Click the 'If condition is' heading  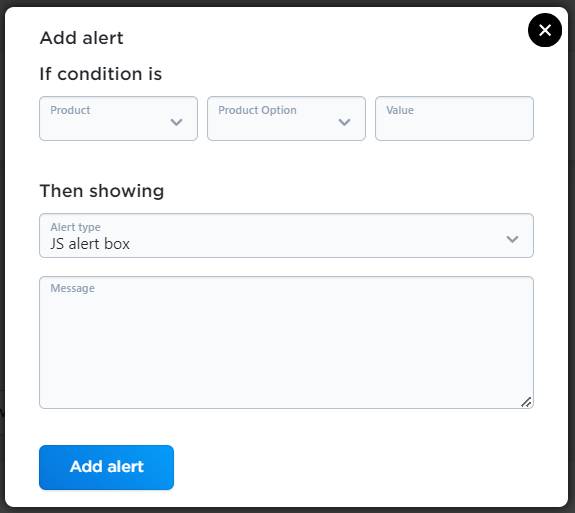coord(100,74)
